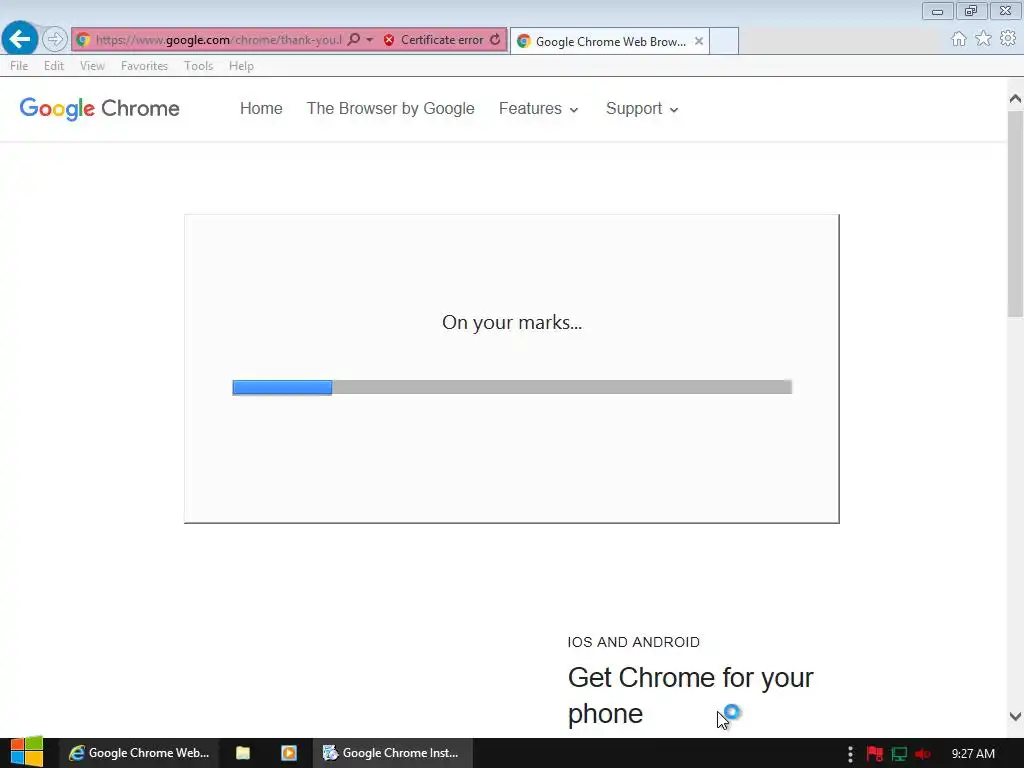Go to the Home link

(261, 108)
